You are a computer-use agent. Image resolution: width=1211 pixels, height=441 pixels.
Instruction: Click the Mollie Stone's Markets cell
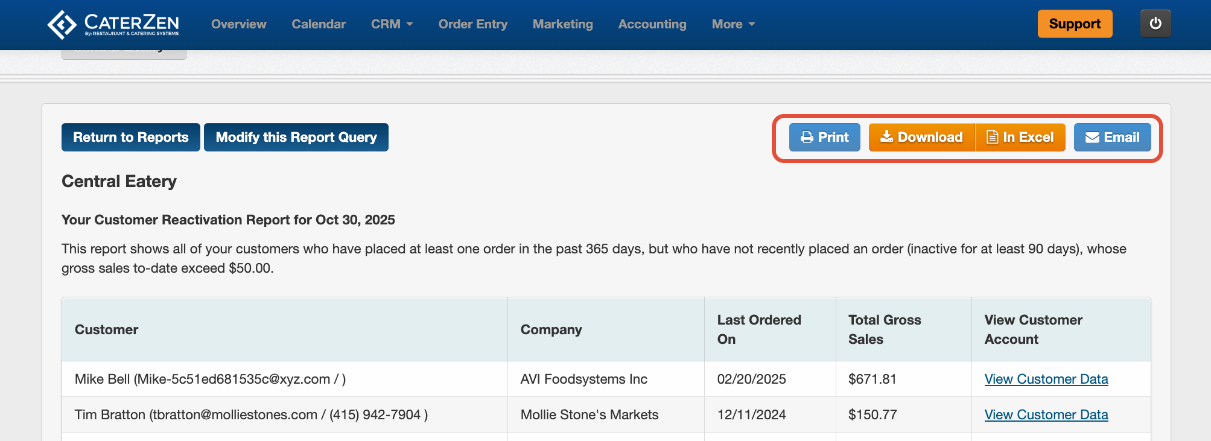tap(606, 414)
